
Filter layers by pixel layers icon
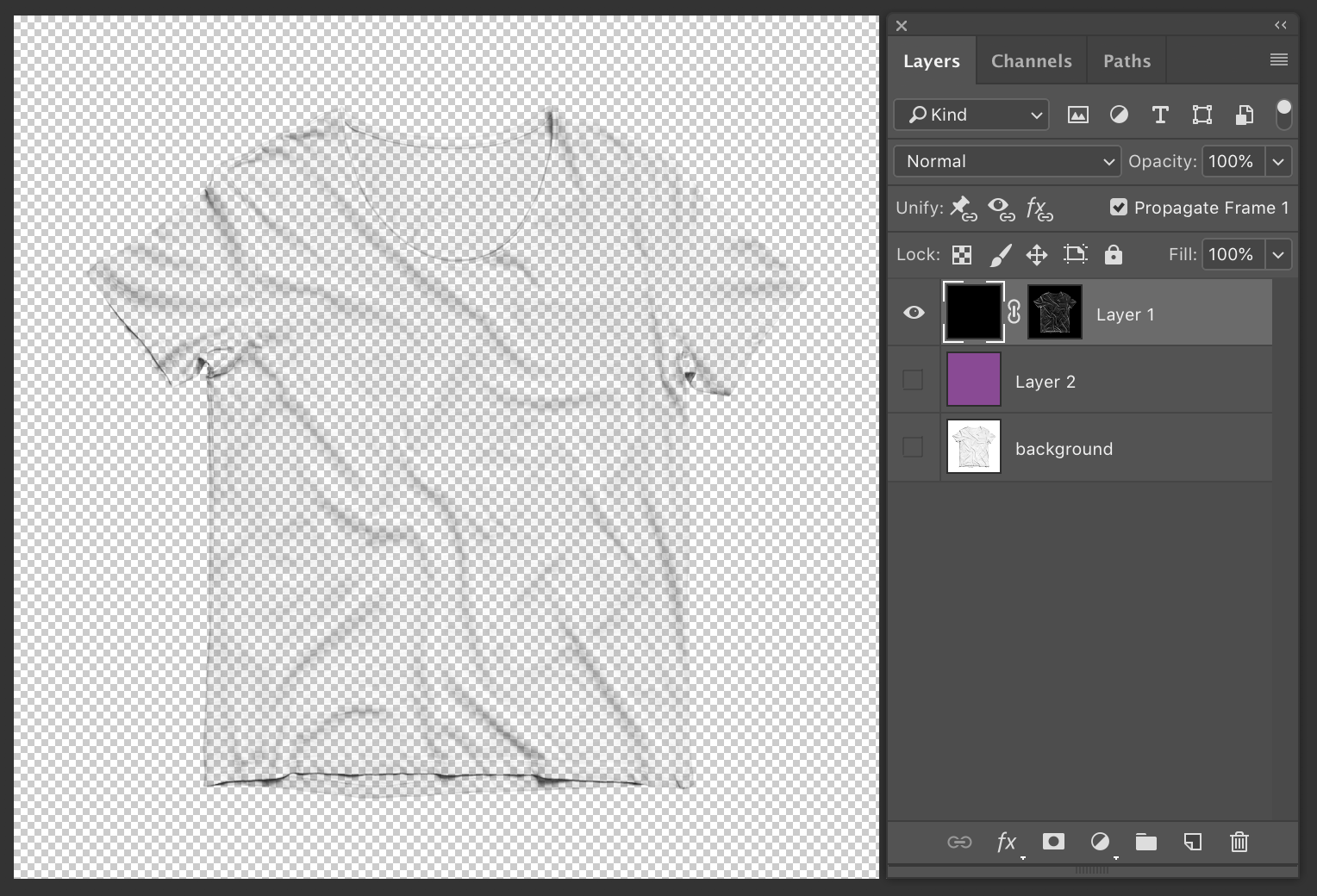[1077, 115]
